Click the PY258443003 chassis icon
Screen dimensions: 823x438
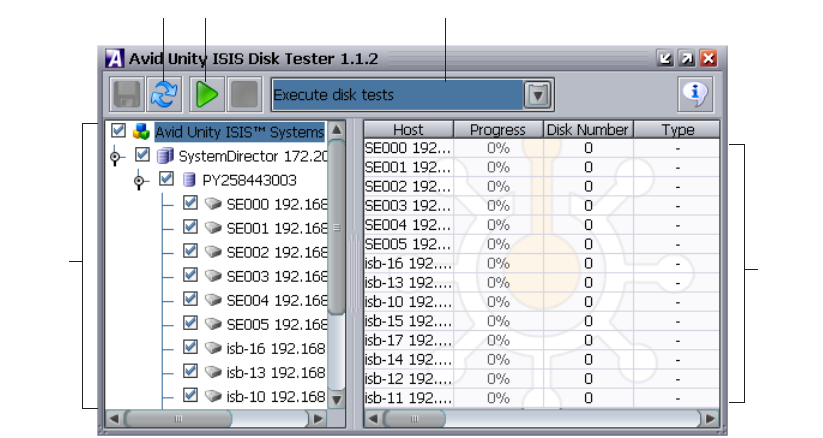pos(189,180)
